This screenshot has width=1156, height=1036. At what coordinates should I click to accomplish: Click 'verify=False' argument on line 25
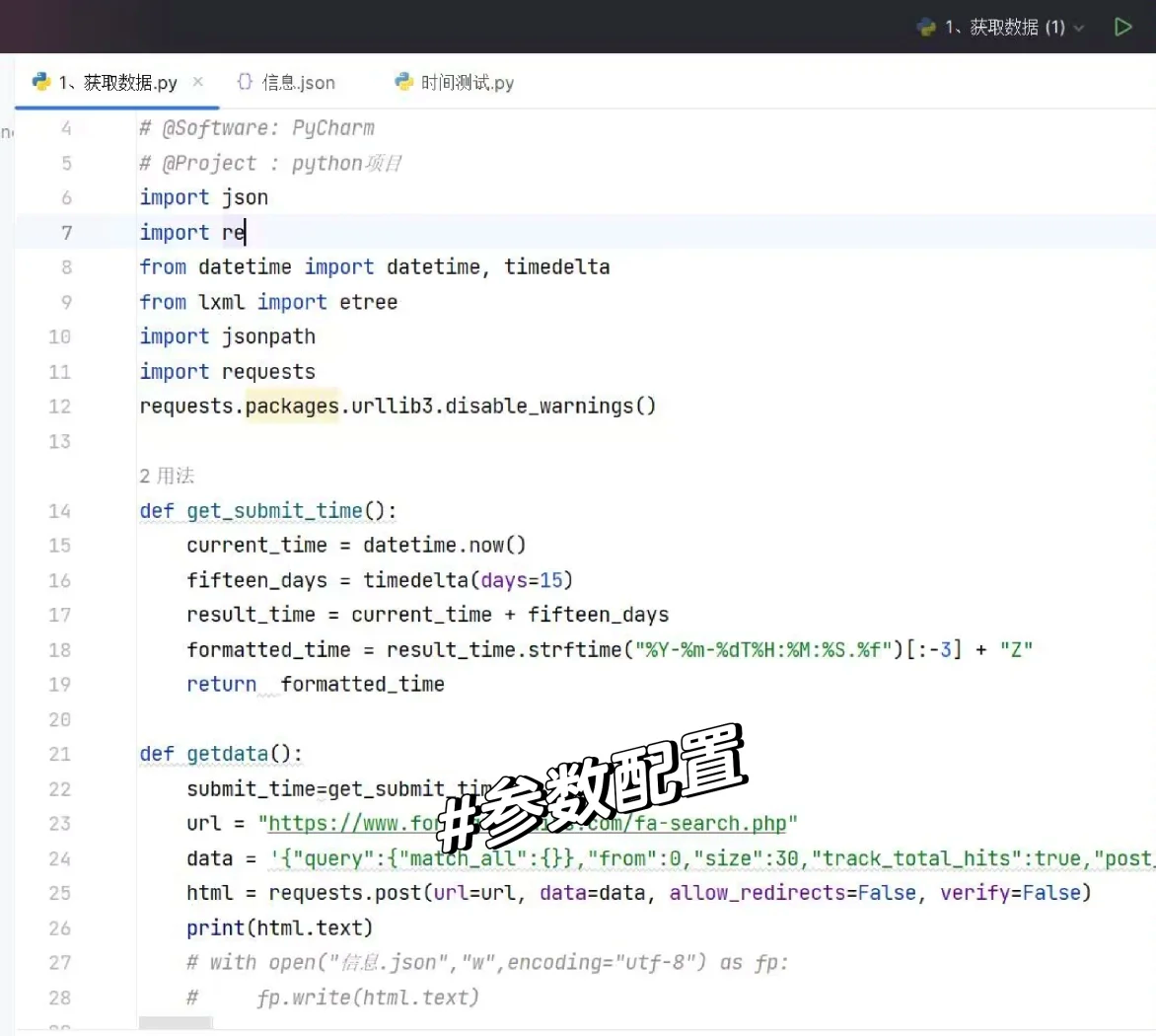pos(1011,893)
